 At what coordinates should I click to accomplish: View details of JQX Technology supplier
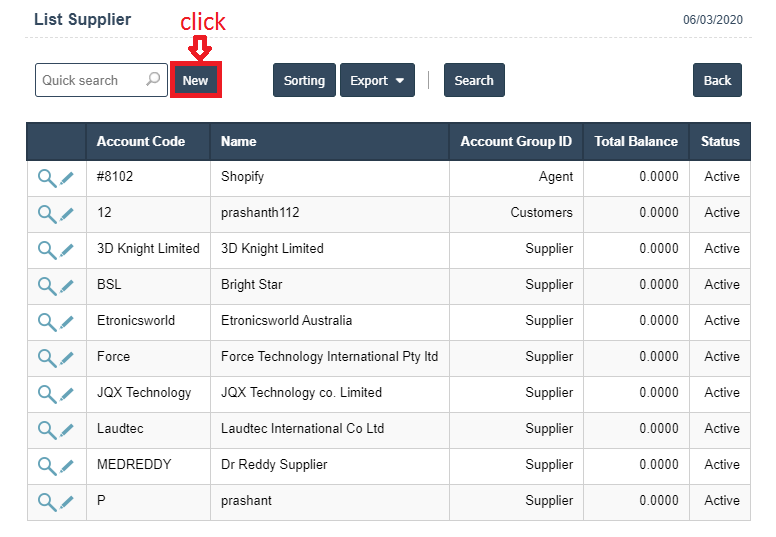click(46, 394)
